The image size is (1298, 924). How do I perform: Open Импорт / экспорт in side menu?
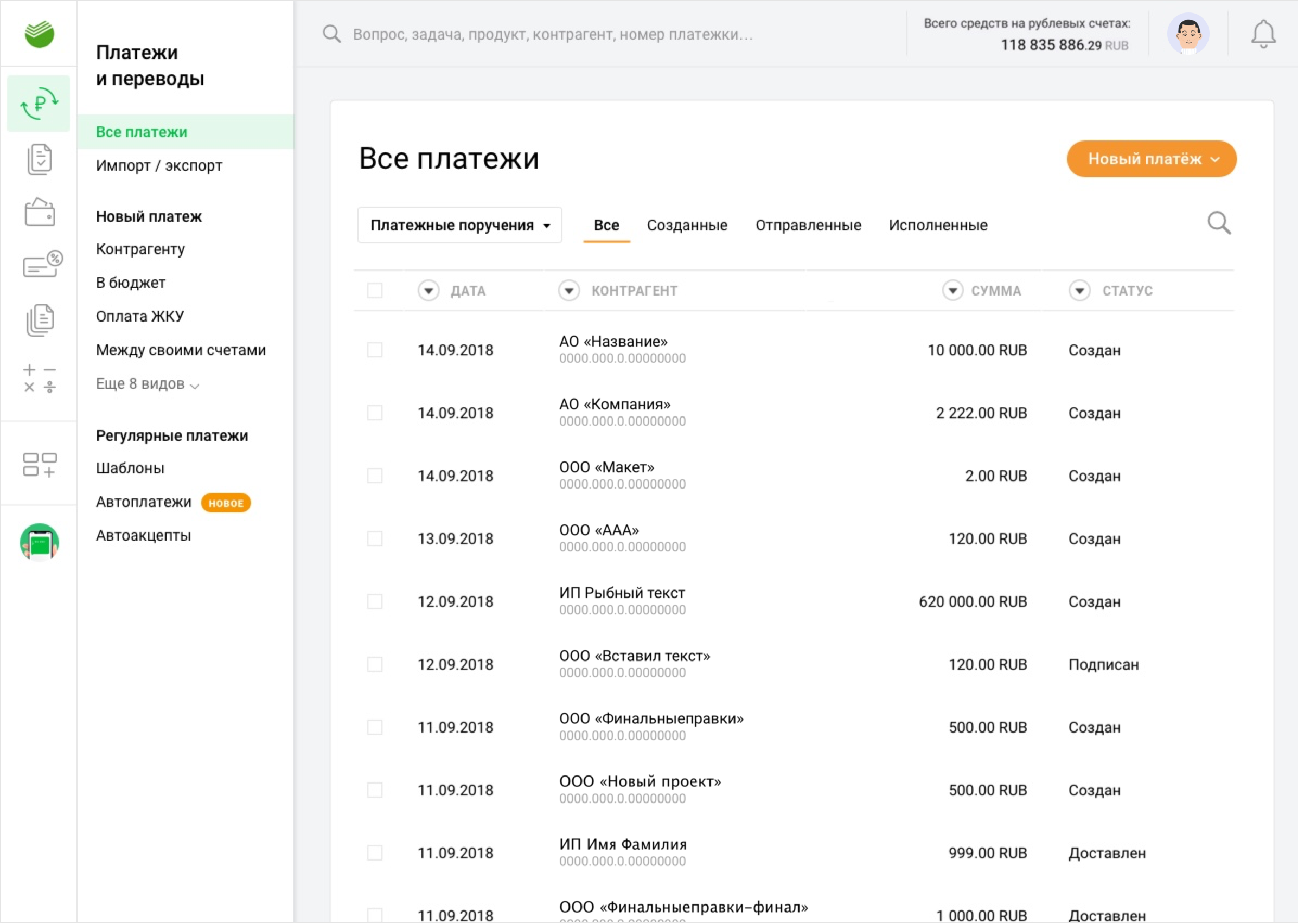pos(159,165)
